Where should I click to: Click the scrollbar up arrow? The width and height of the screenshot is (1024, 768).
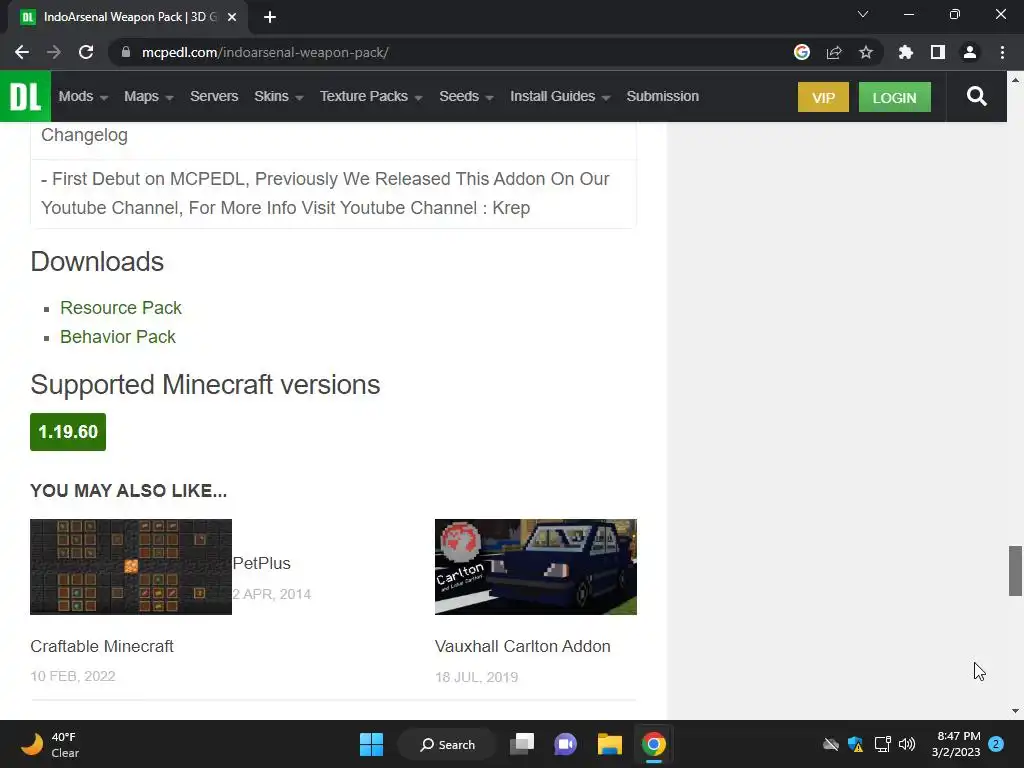[x=1015, y=80]
